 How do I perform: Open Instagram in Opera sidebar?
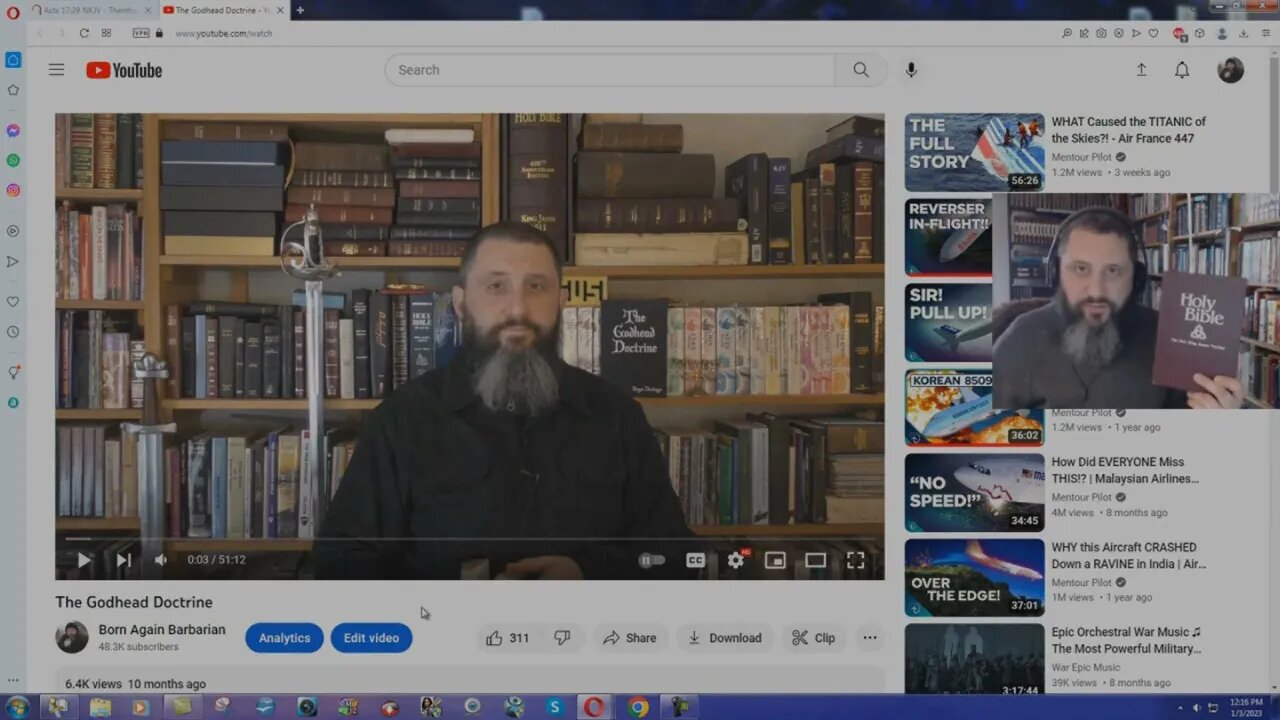(x=13, y=190)
